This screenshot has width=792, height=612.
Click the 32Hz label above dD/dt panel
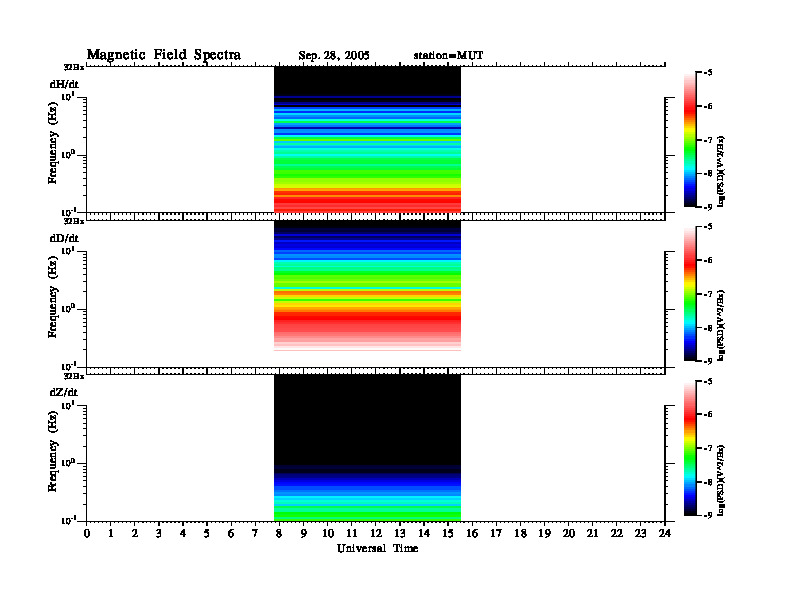point(73,221)
